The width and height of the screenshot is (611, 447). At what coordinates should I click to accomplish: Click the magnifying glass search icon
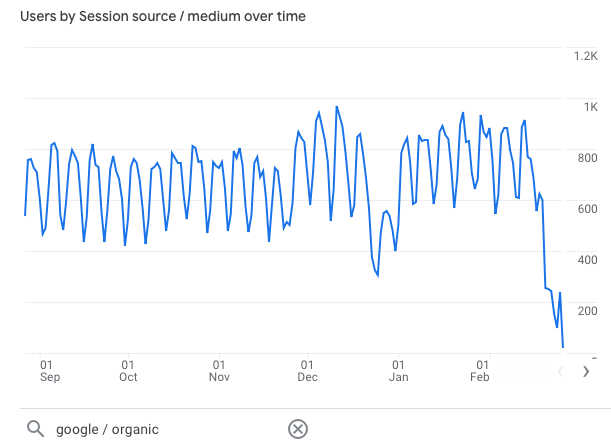[x=35, y=429]
